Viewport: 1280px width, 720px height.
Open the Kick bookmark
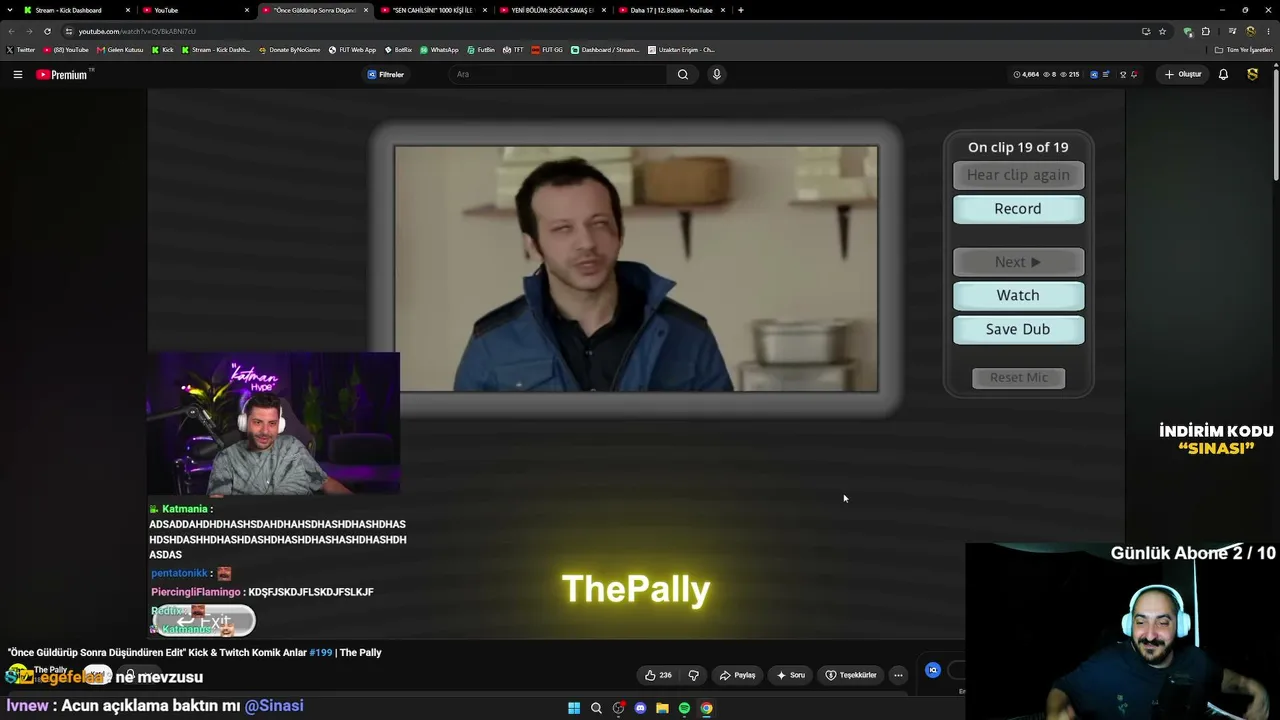click(x=163, y=49)
